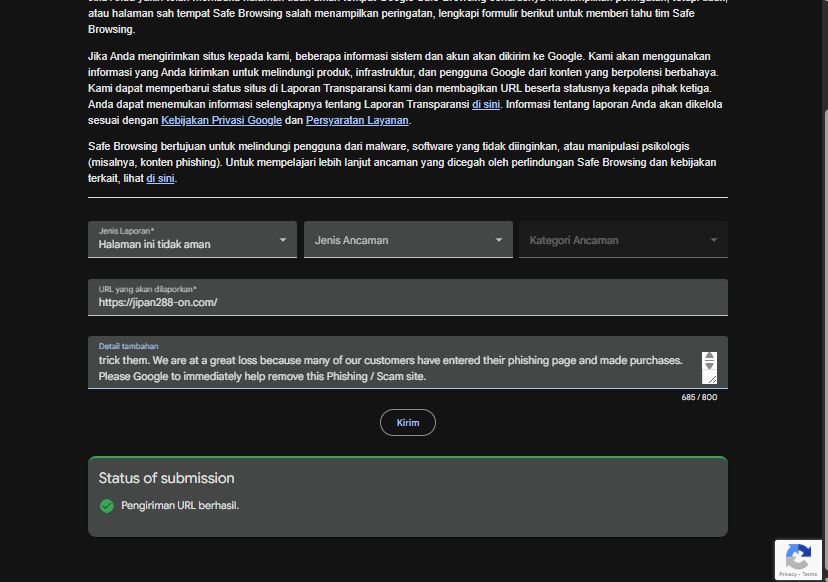Click the URL yang akan dilaporkan field
This screenshot has height=582, width=828.
(408, 297)
